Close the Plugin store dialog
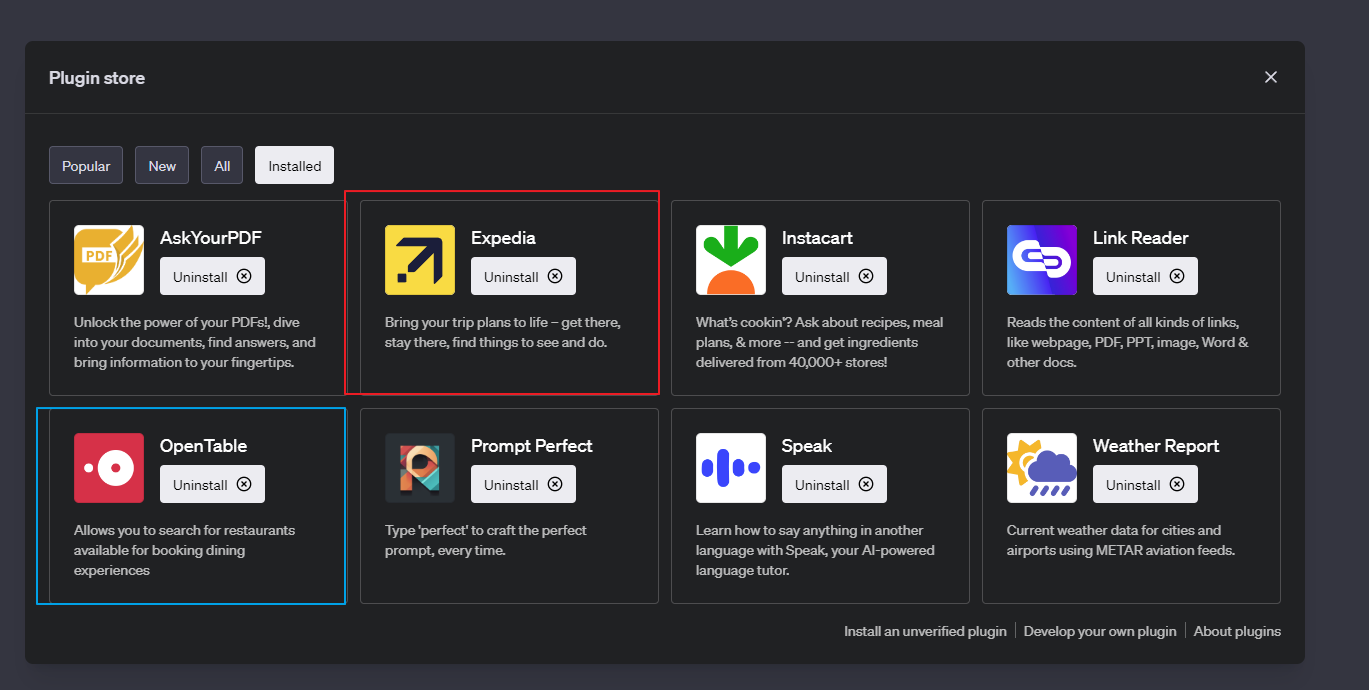 click(1271, 77)
